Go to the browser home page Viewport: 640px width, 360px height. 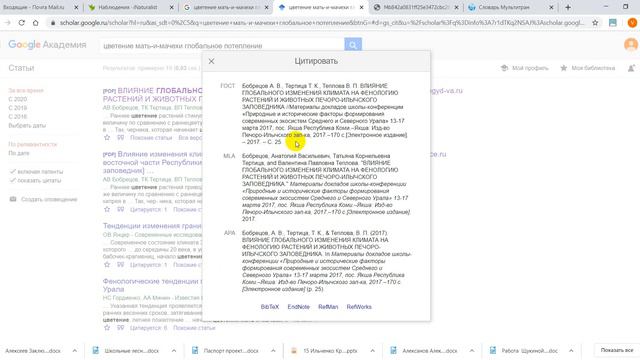pyautogui.click(x=36, y=23)
